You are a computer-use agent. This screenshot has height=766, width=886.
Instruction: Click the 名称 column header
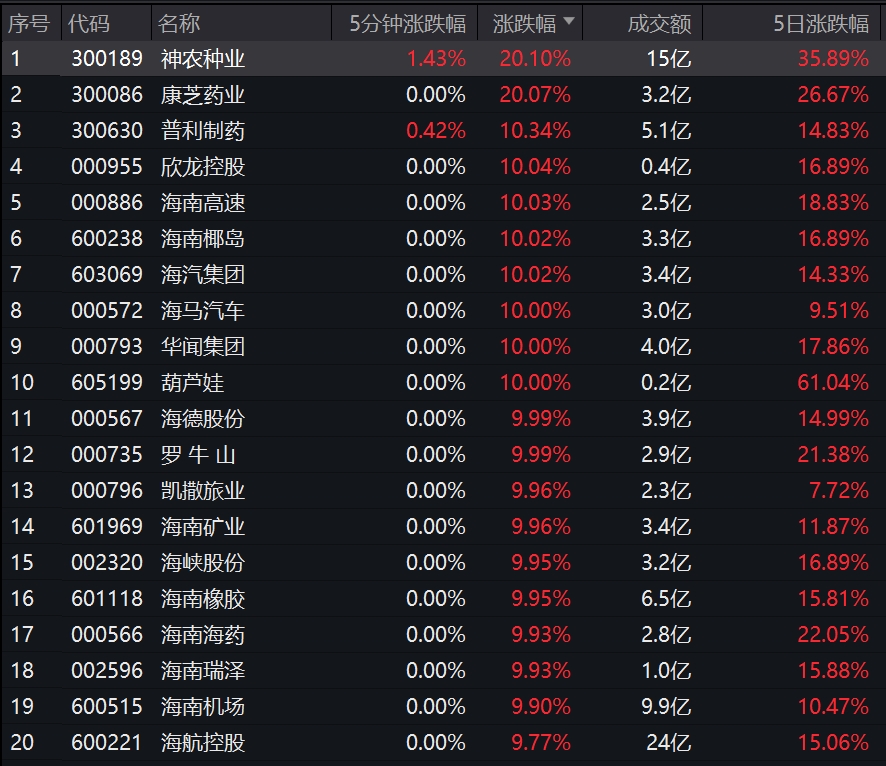pyautogui.click(x=179, y=24)
